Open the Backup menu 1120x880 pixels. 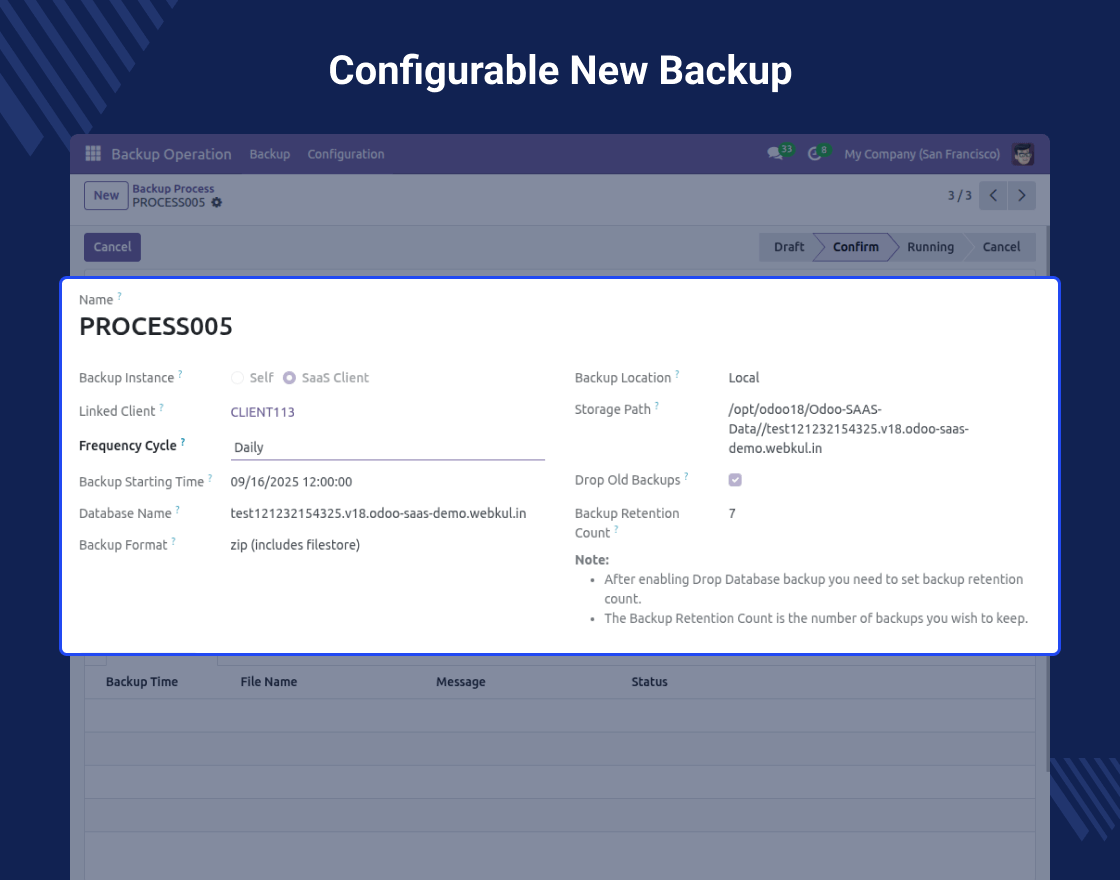pyautogui.click(x=269, y=154)
